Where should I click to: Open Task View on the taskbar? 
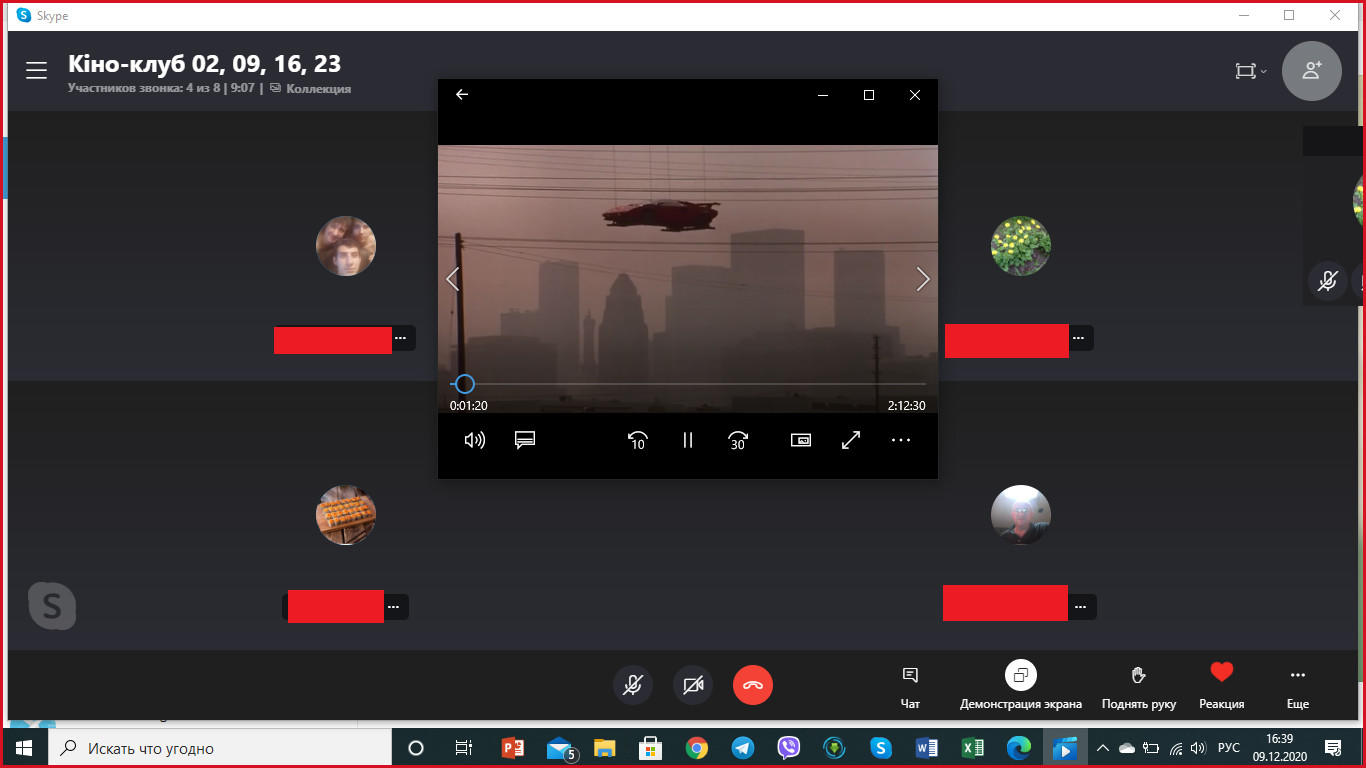click(463, 748)
